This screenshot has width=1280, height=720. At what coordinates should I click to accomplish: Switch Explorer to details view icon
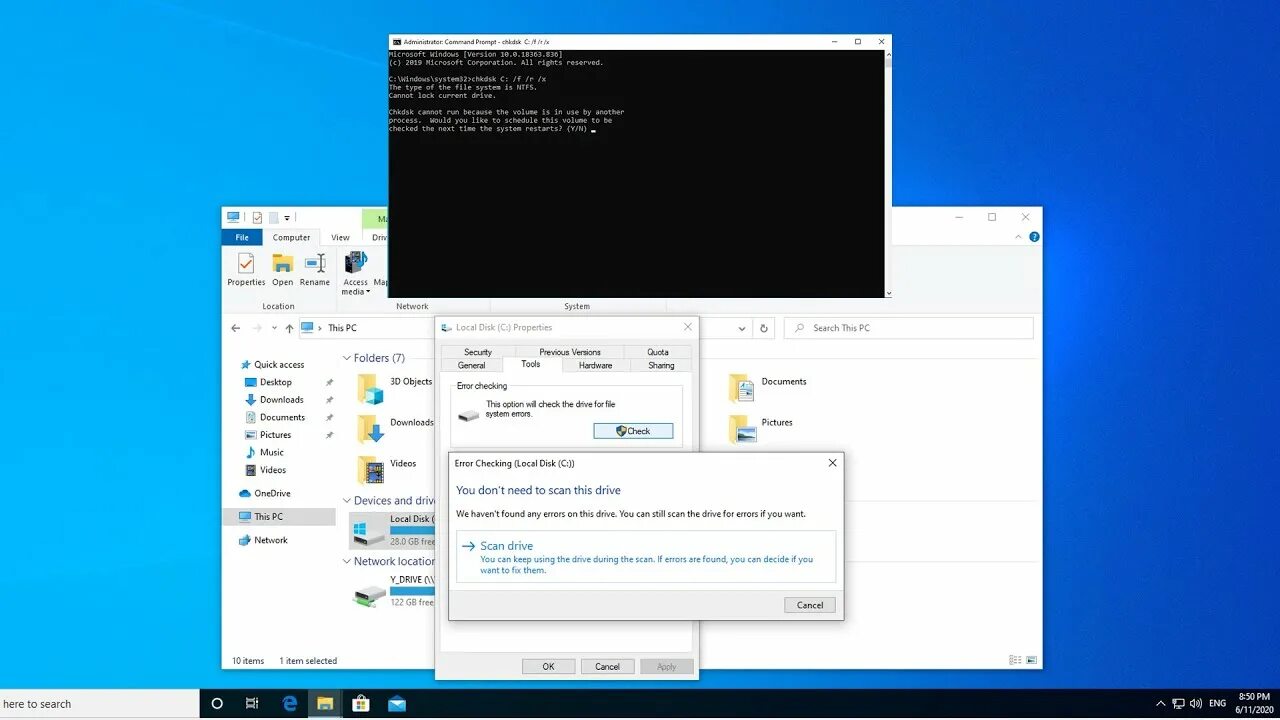coord(1015,660)
